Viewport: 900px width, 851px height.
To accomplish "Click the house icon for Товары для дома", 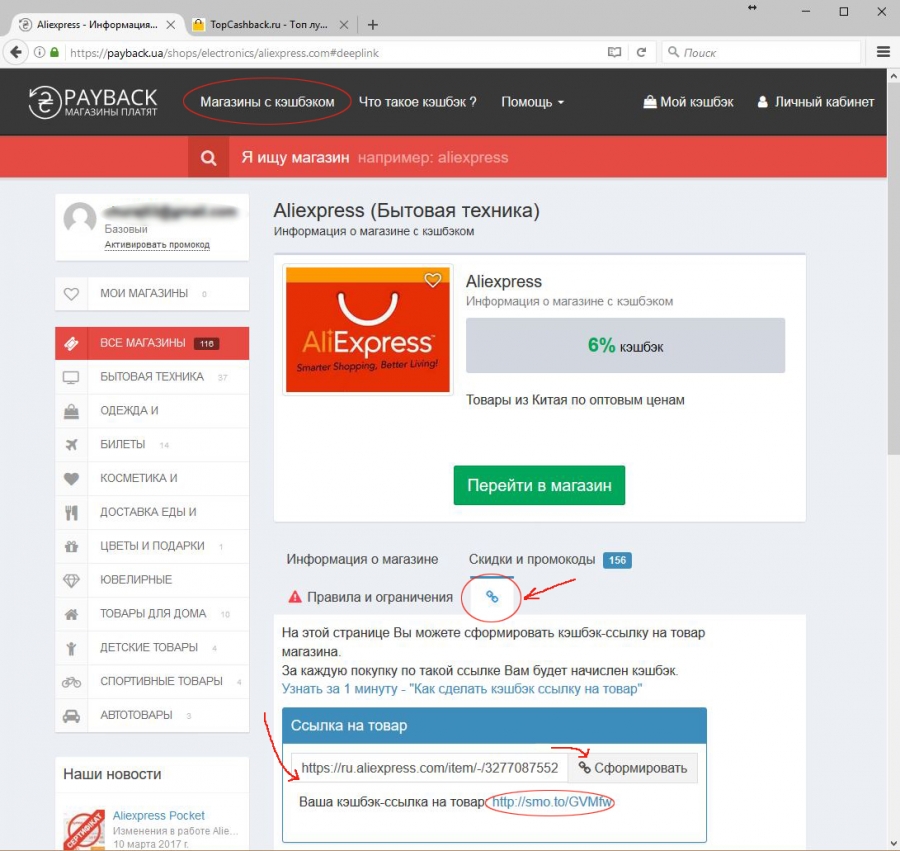I will pyautogui.click(x=71, y=614).
